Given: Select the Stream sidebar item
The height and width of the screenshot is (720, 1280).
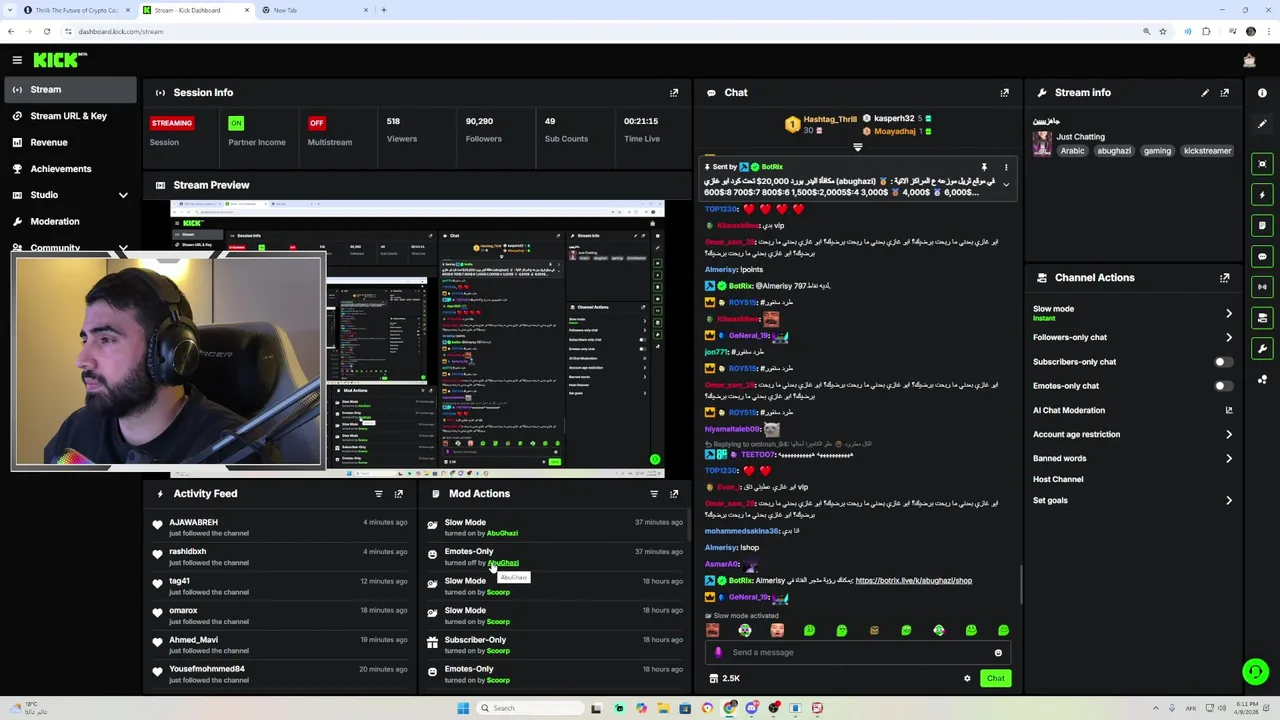Looking at the screenshot, I should (x=68, y=90).
